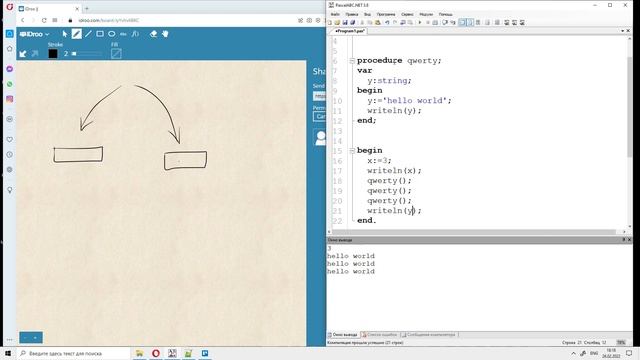Open settings gear in the Opera sidebar
Screen dimensions: 640x360
pyautogui.click(x=10, y=169)
